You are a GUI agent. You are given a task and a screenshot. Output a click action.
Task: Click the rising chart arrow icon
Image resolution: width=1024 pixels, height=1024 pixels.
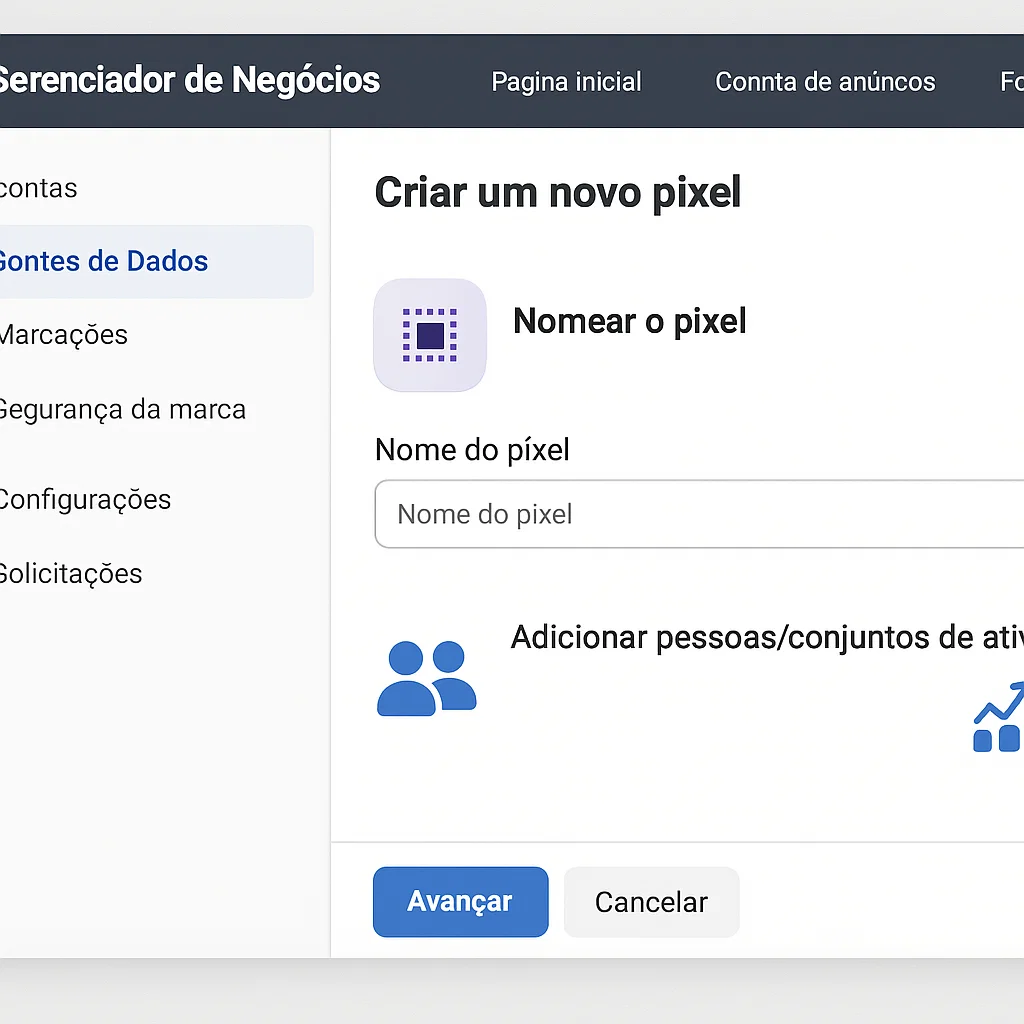coord(999,716)
